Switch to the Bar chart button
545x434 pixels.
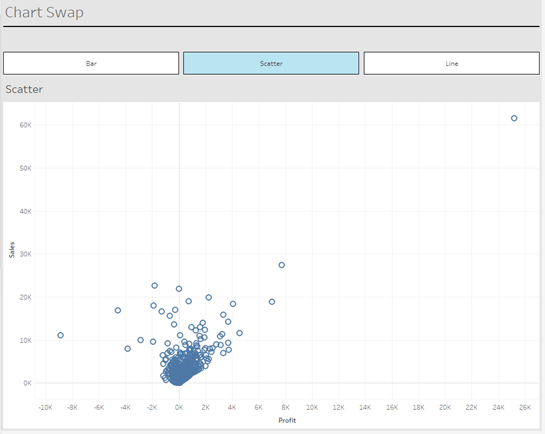(91, 63)
